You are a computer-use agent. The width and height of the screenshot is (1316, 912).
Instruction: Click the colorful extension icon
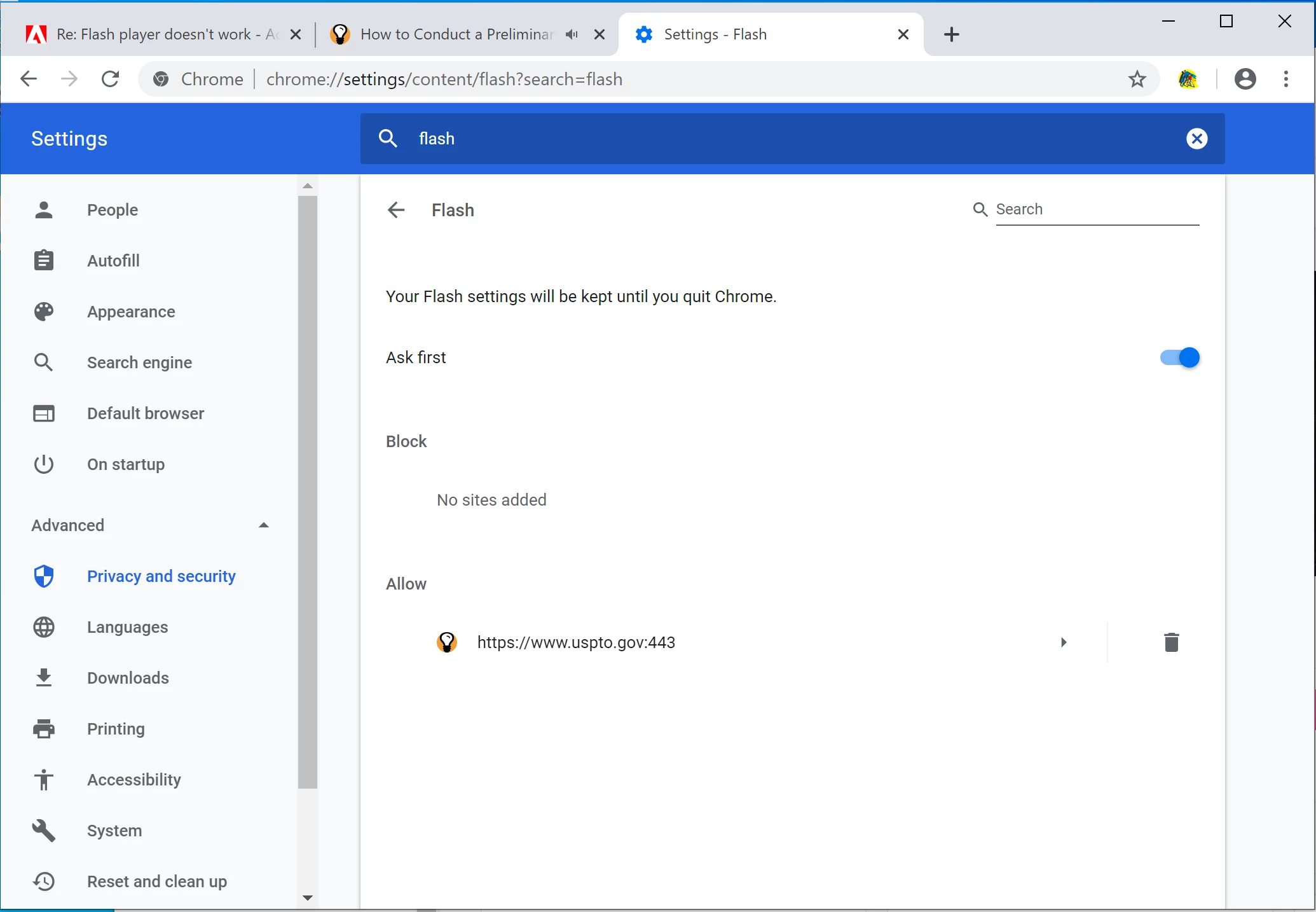[x=1188, y=79]
